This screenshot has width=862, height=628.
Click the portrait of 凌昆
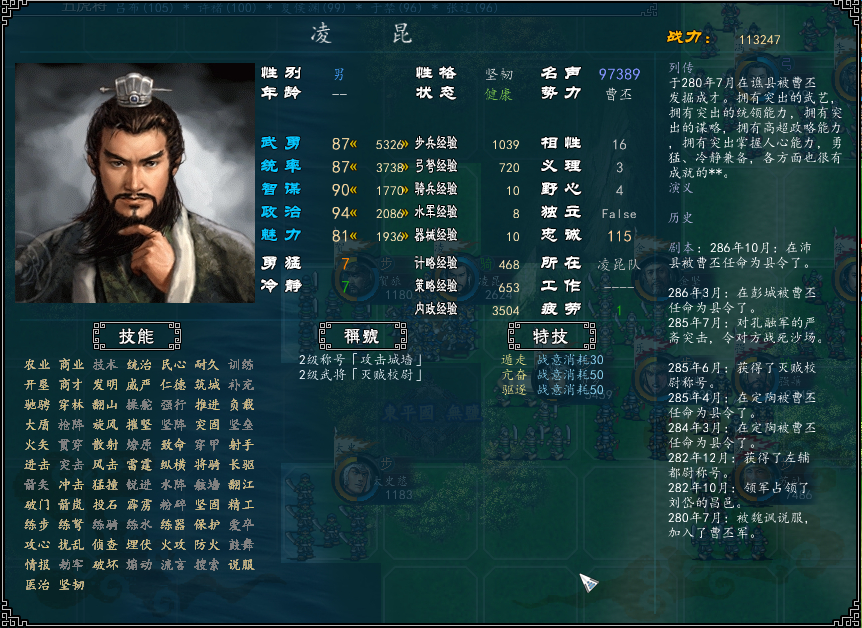tap(135, 183)
